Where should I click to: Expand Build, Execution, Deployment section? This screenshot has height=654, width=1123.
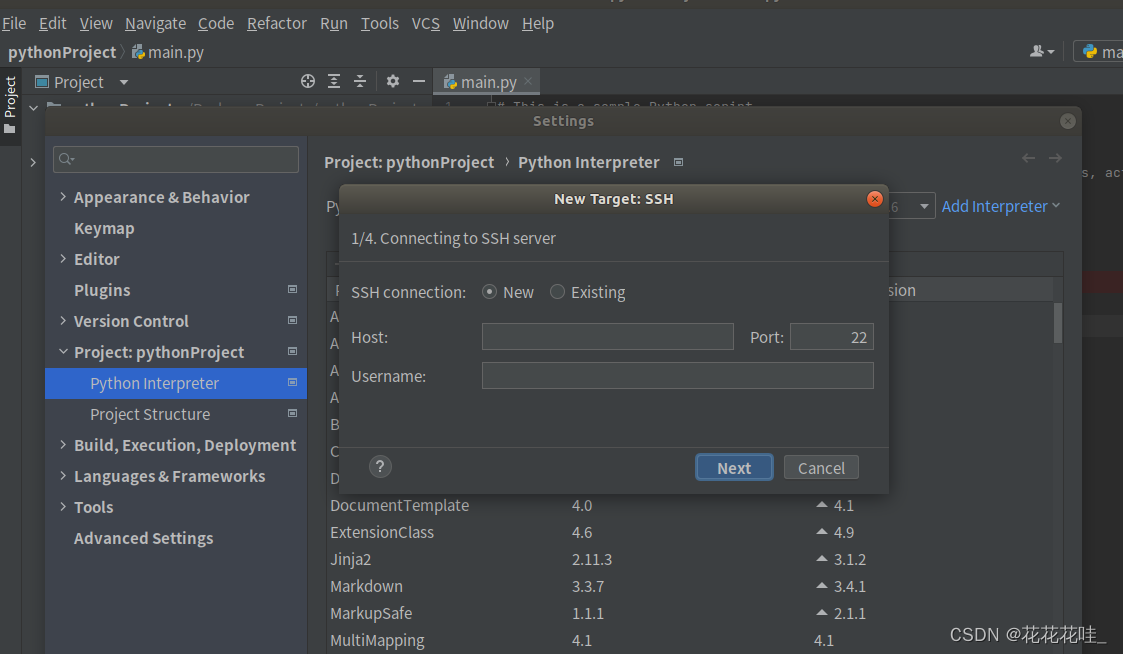coord(63,445)
